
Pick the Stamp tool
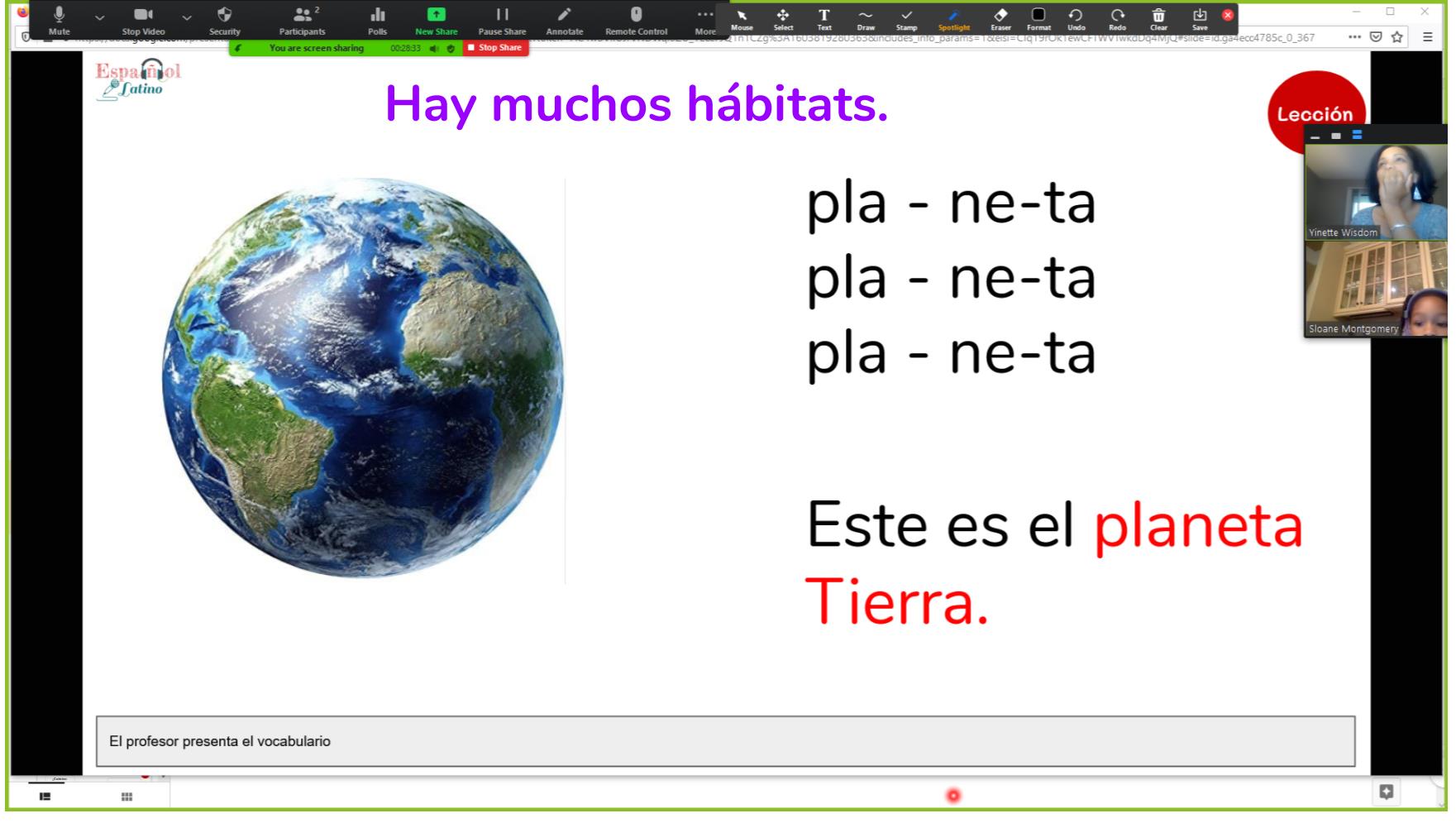point(906,18)
